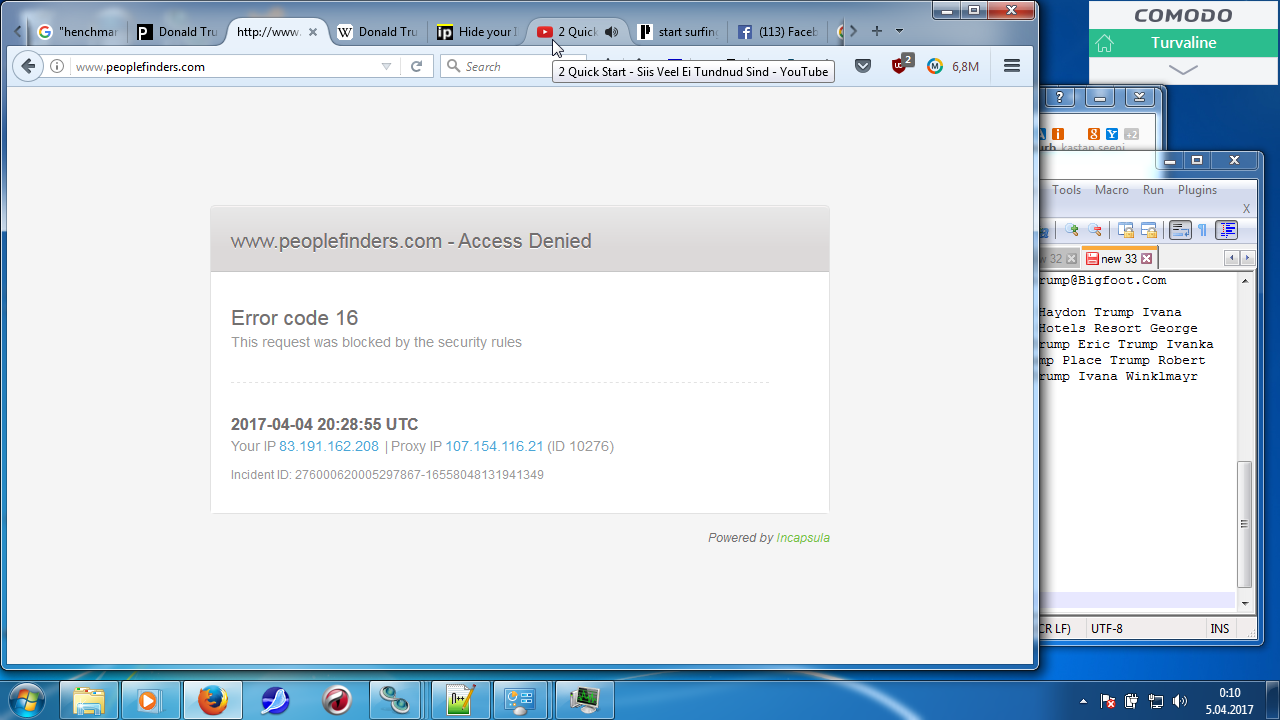This screenshot has height=720, width=1280.
Task: Click the volume icon in system tray
Action: (1180, 701)
